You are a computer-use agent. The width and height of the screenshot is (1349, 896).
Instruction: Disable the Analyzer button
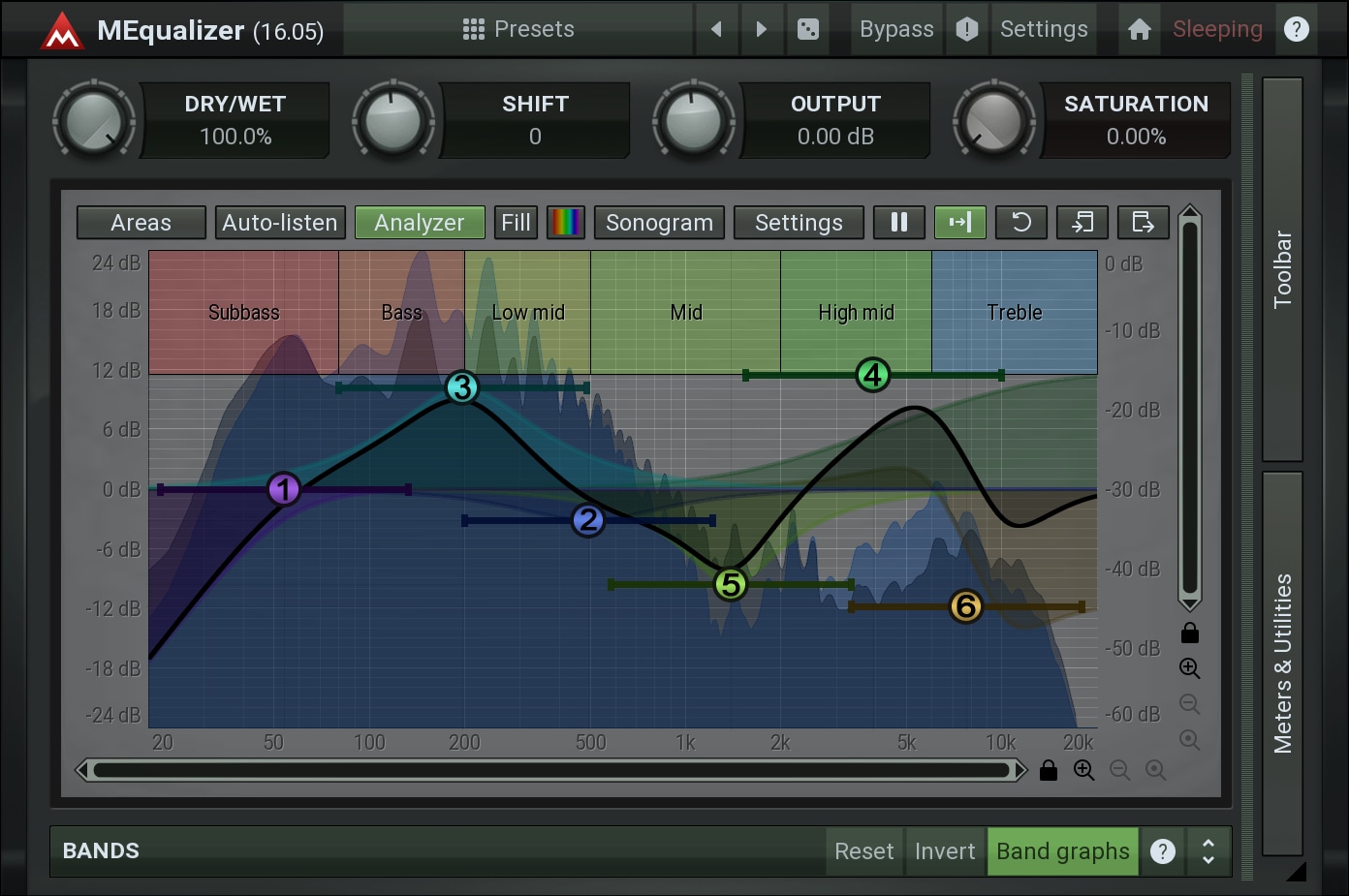[x=420, y=223]
